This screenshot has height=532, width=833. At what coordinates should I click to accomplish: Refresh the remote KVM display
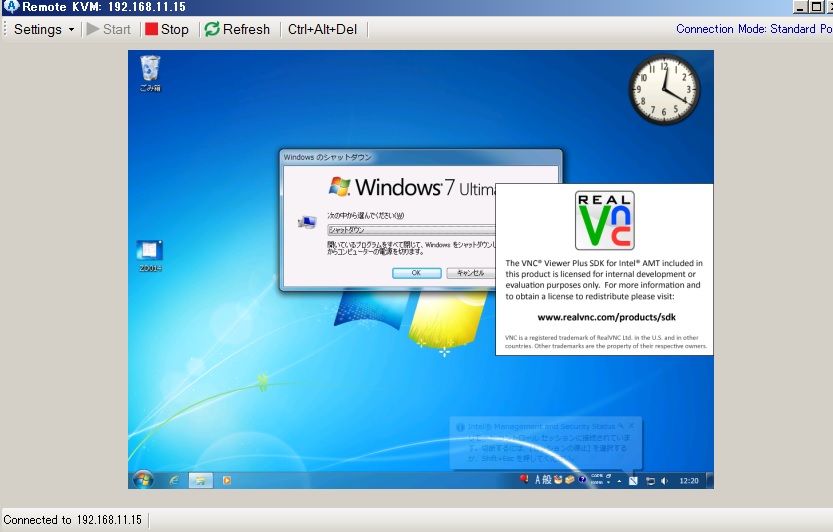click(237, 29)
